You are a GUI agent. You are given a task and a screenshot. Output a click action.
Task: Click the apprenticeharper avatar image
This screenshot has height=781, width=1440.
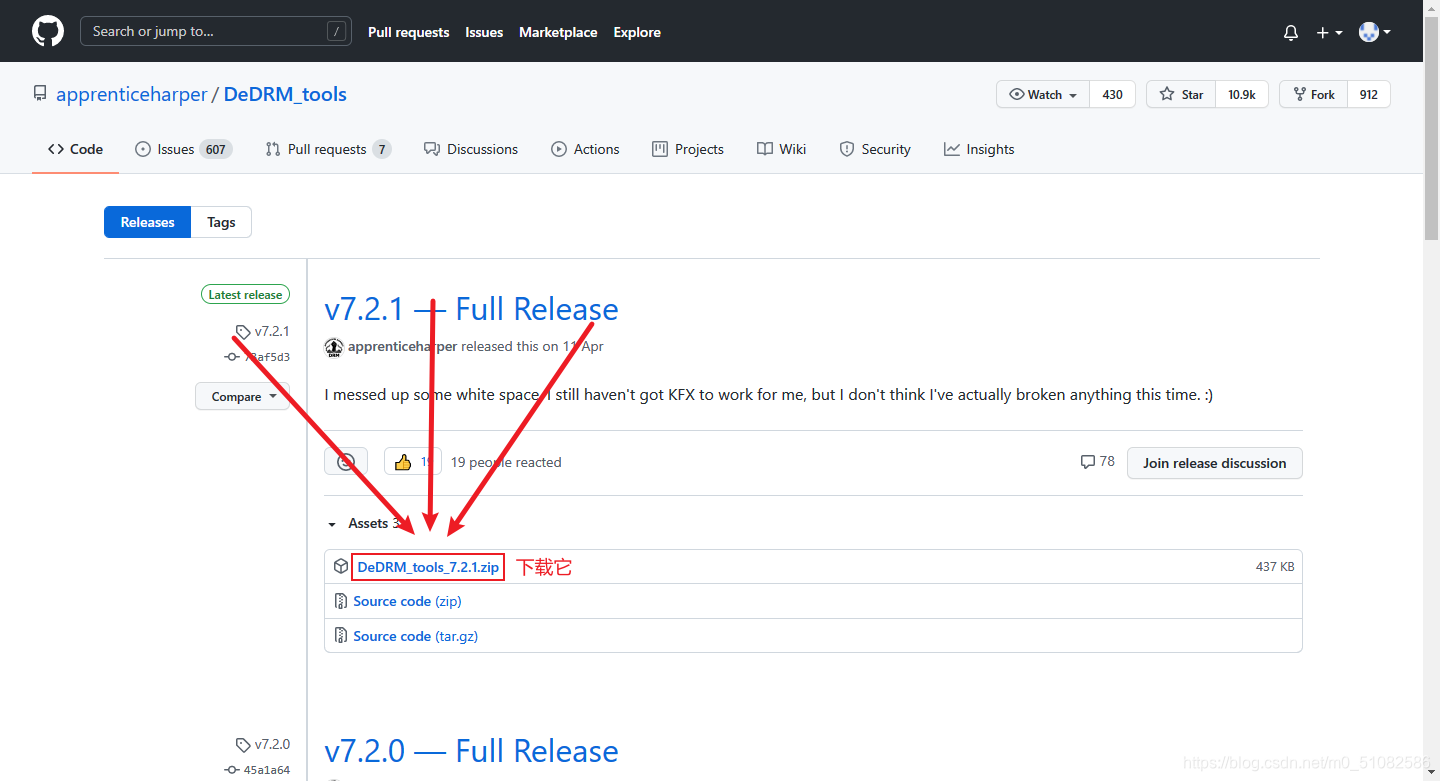point(334,347)
